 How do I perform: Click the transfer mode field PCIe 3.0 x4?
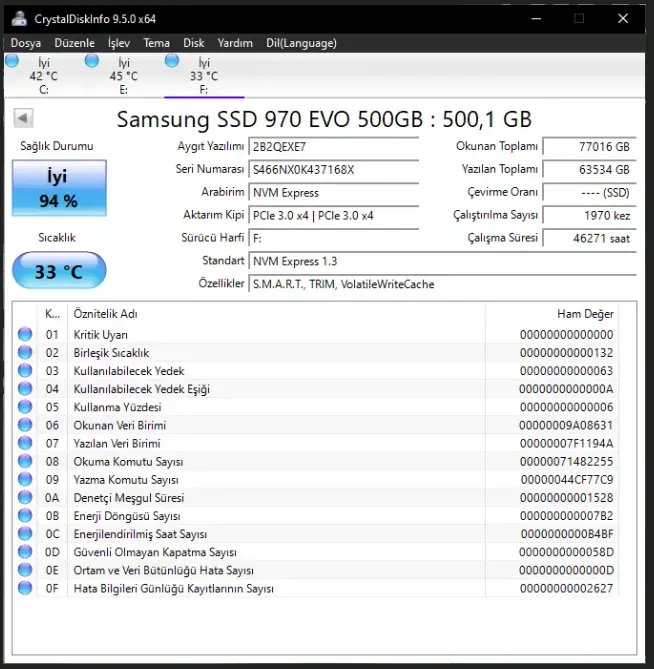click(334, 215)
